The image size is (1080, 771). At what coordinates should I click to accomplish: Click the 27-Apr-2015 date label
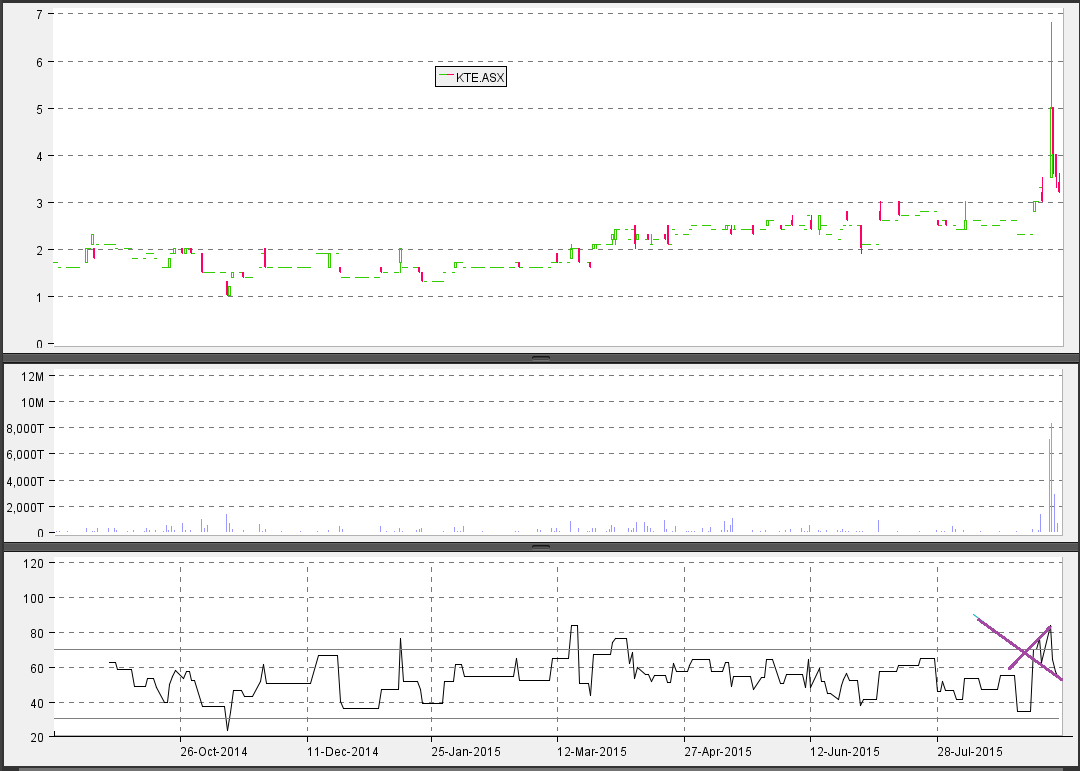click(x=718, y=751)
